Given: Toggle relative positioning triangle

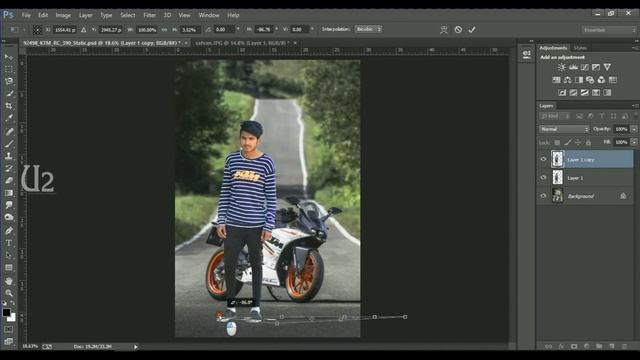Looking at the screenshot, I should [84, 30].
